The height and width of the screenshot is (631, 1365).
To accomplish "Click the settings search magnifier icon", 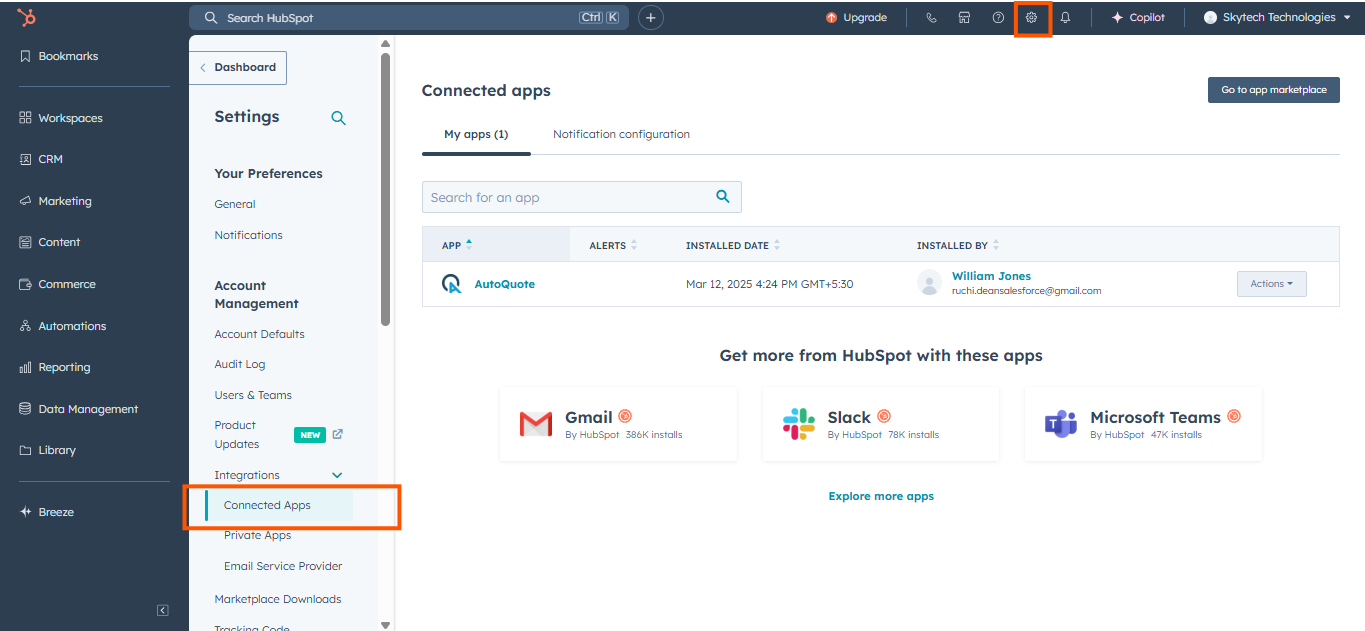I will (x=338, y=118).
